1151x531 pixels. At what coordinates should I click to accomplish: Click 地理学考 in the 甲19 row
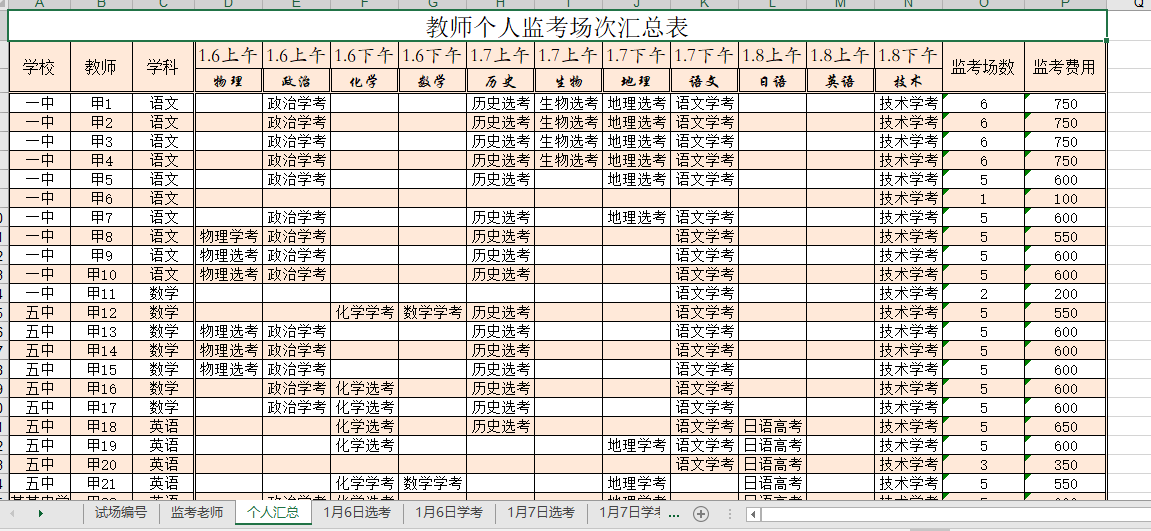click(636, 446)
